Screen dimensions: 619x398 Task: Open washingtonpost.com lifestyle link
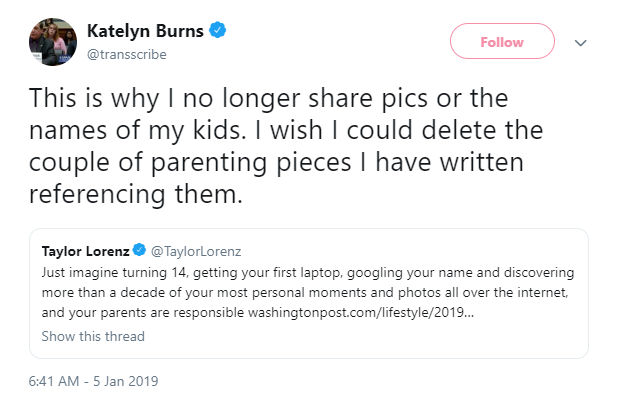click(x=361, y=312)
